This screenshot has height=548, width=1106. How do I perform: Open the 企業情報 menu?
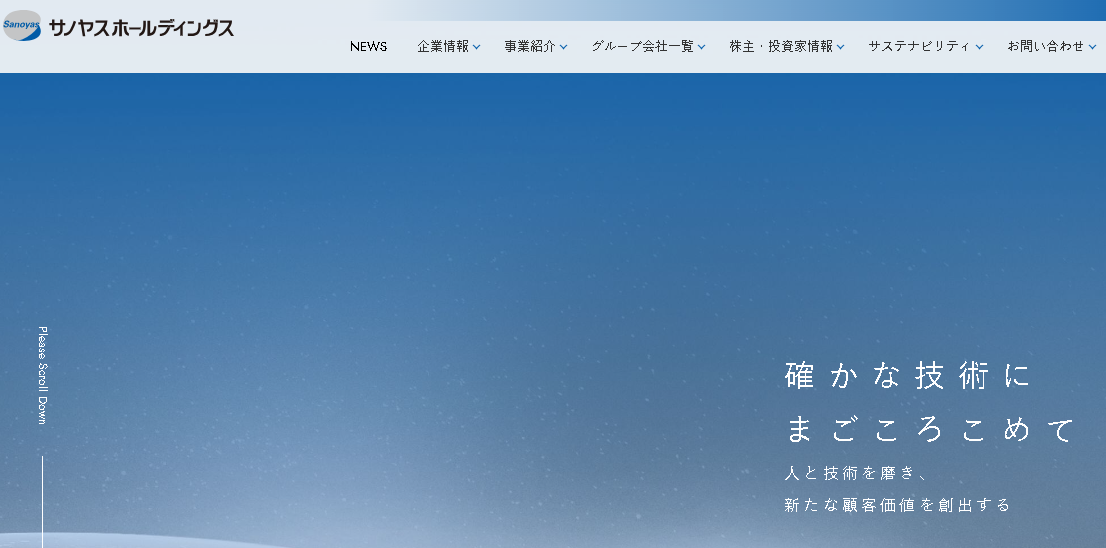443,47
